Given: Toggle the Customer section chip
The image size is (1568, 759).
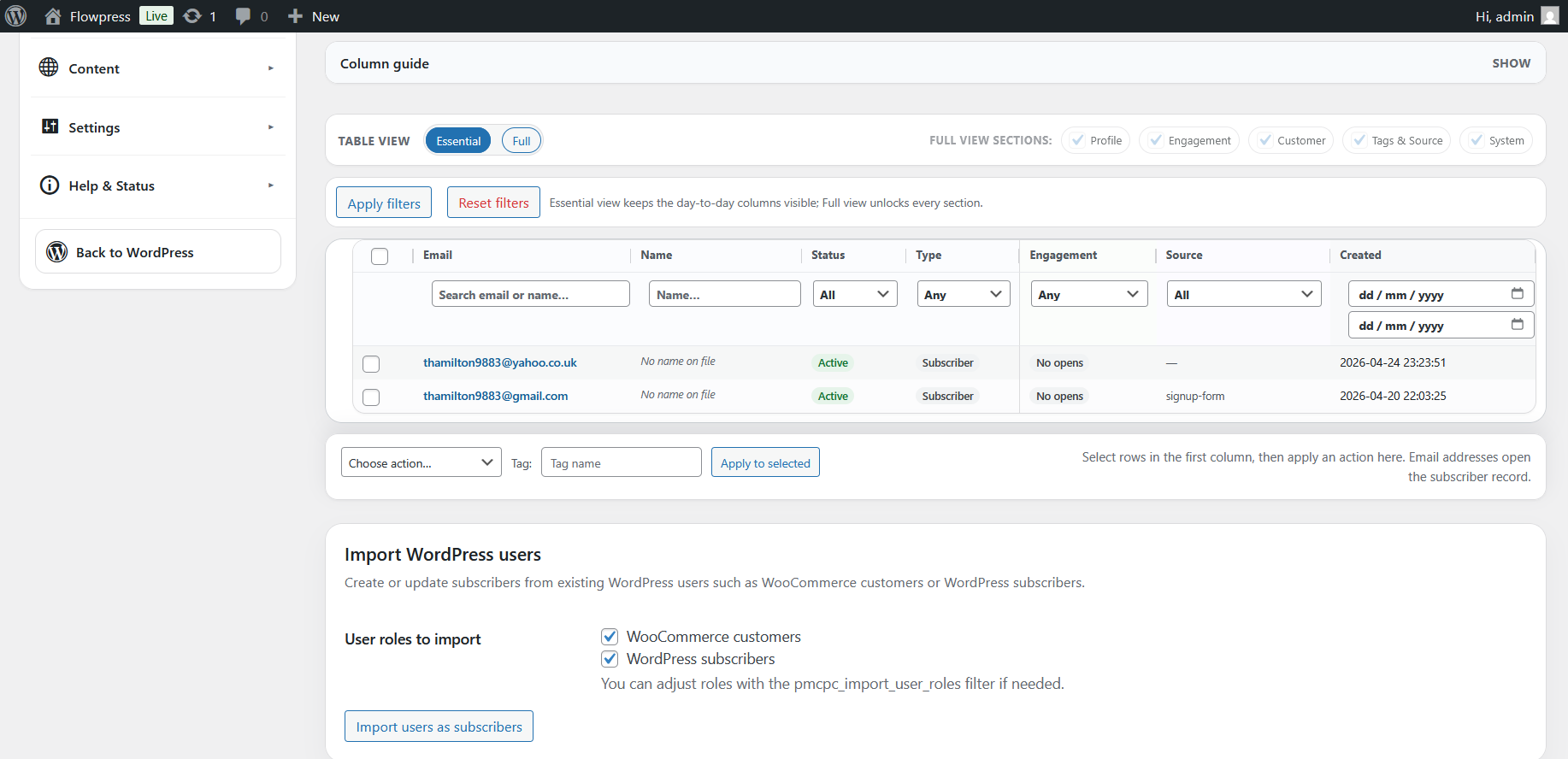Looking at the screenshot, I should click(x=1291, y=140).
